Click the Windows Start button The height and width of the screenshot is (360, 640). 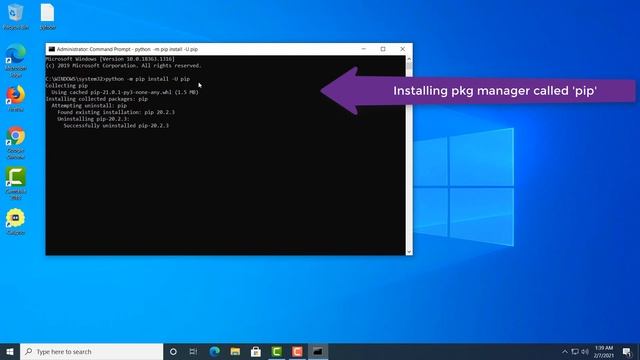coord(10,351)
